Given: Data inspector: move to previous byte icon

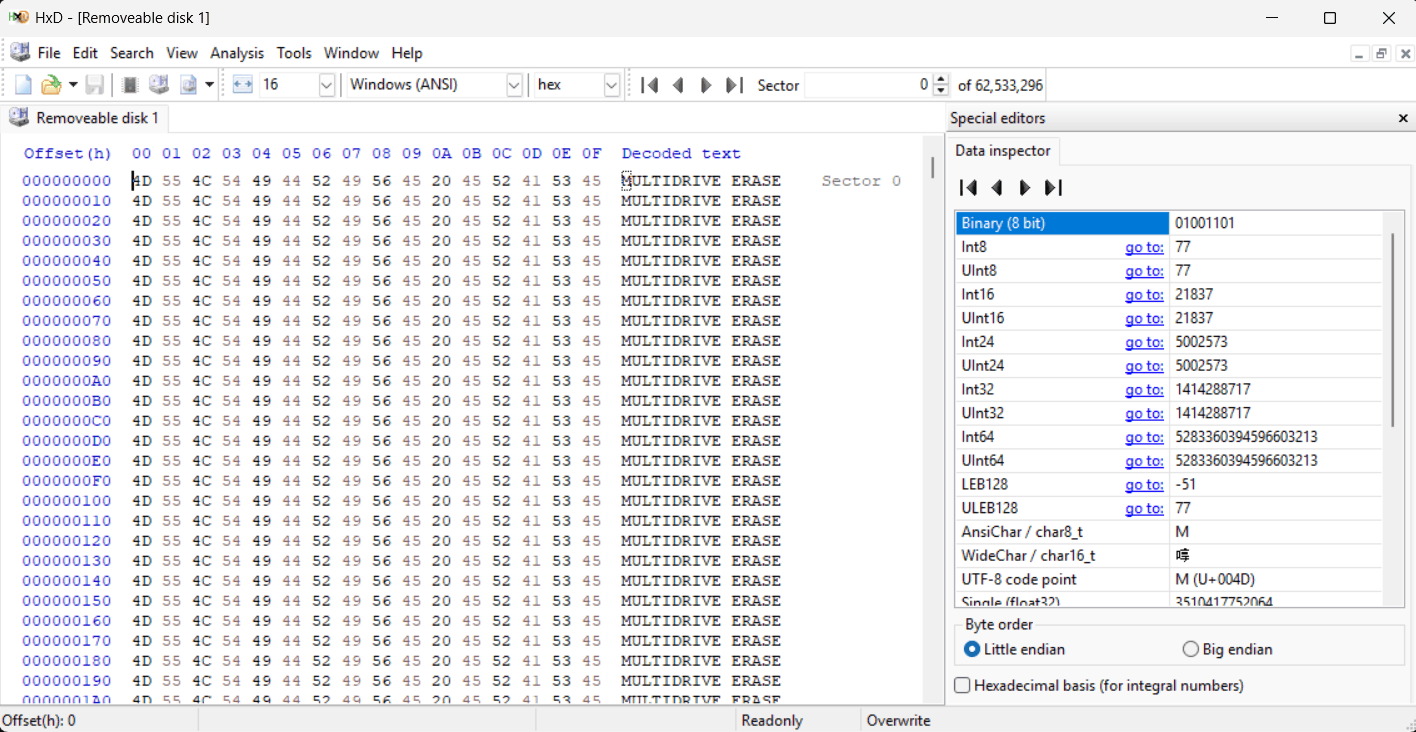Looking at the screenshot, I should [996, 188].
